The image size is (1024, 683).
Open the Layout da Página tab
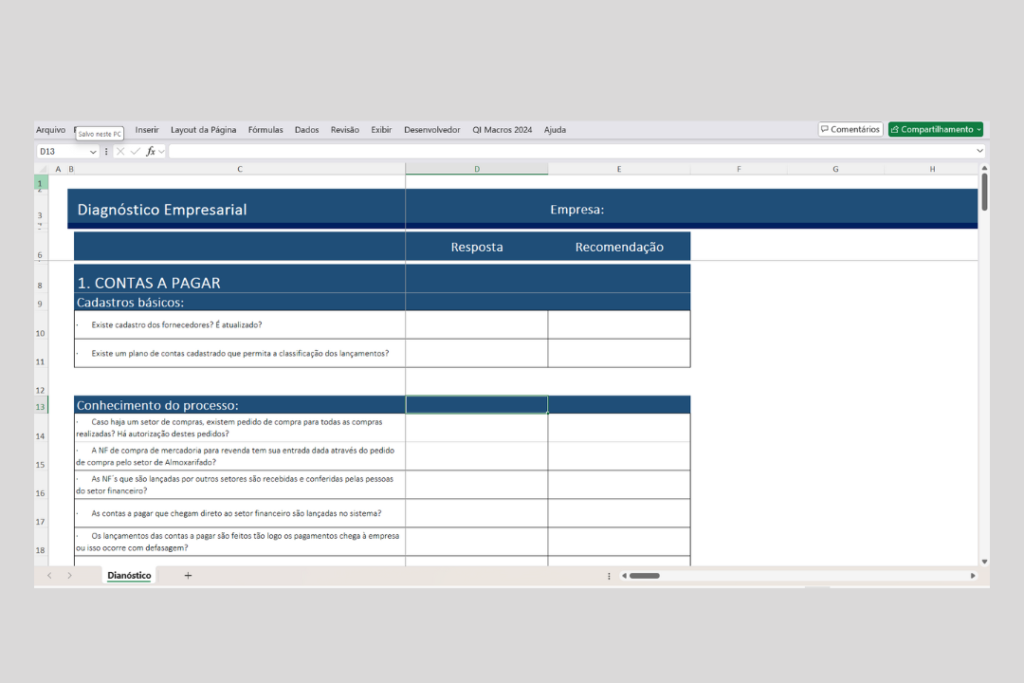203,130
